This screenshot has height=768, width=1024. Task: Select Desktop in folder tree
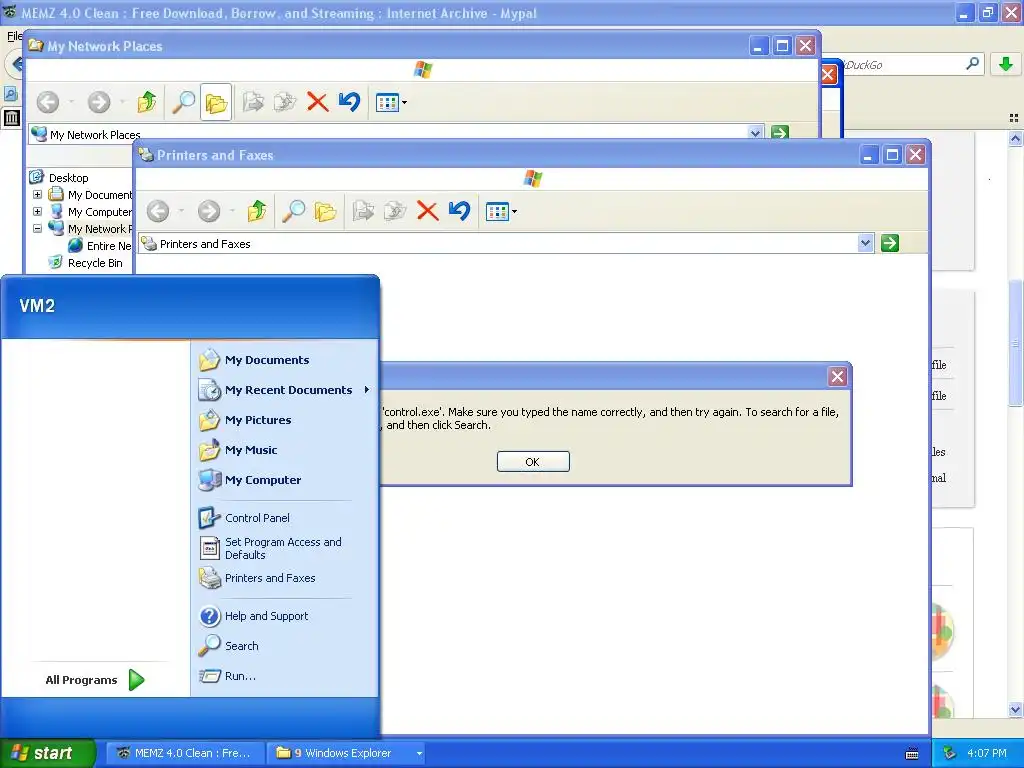(68, 178)
